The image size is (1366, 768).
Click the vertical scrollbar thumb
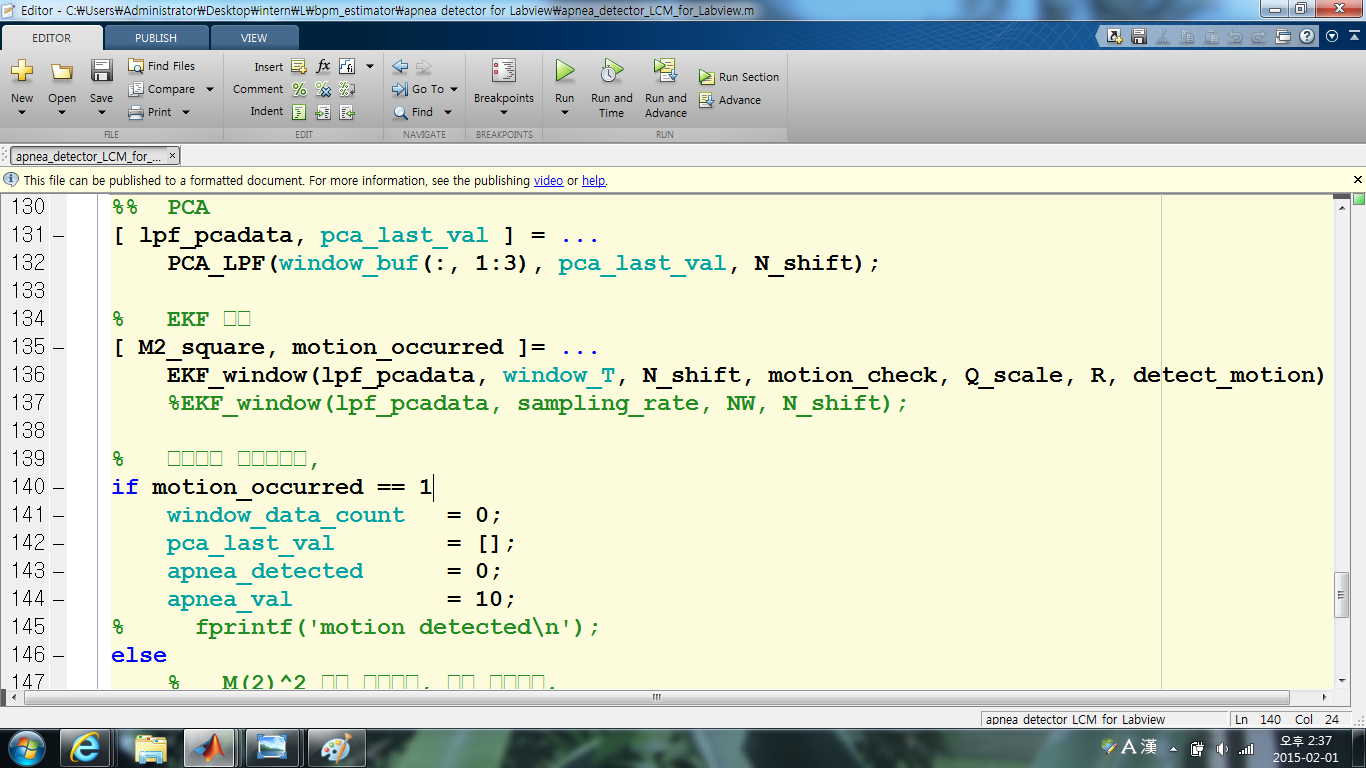1342,596
